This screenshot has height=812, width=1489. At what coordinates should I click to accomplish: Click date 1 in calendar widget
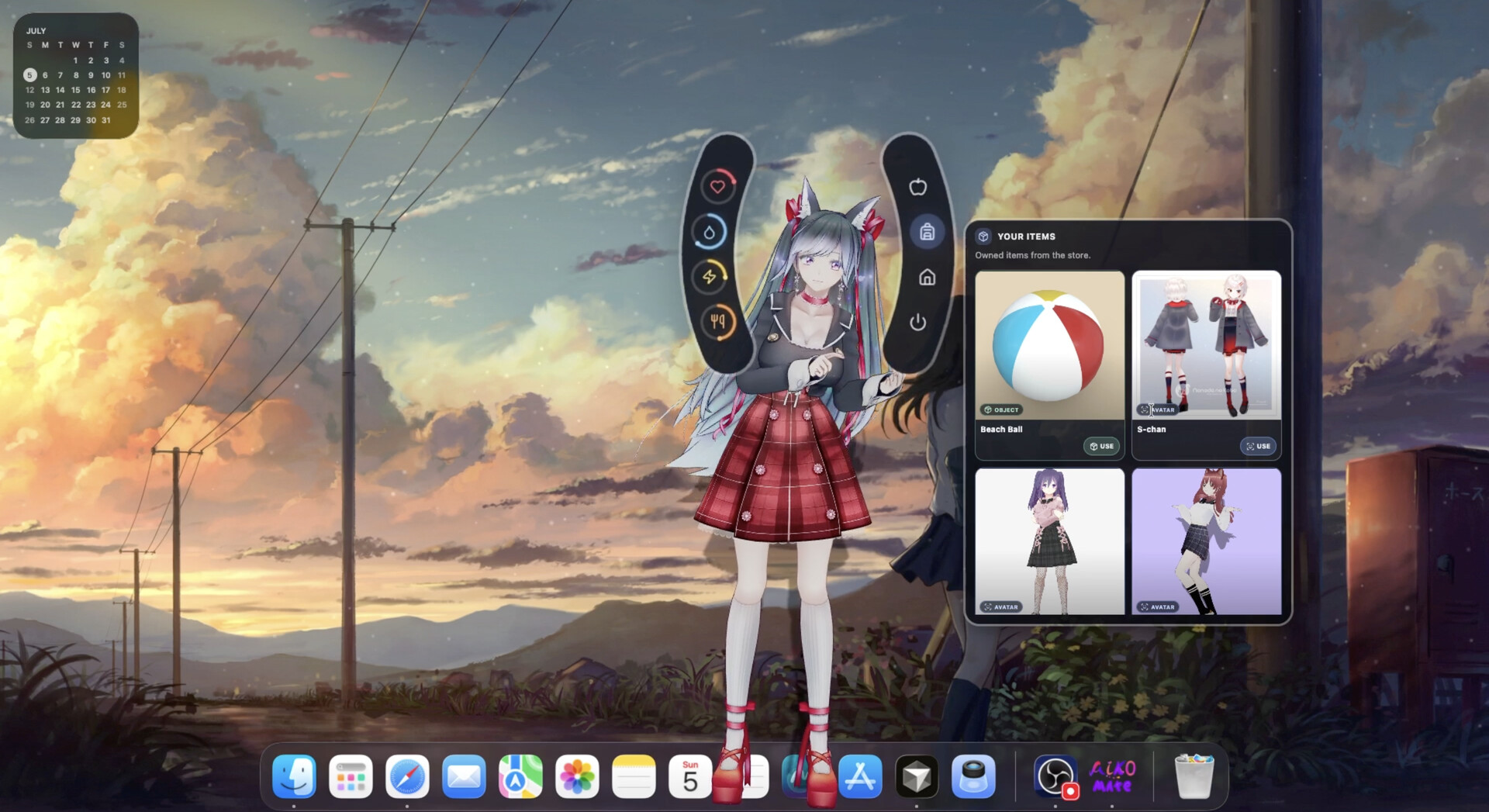click(x=75, y=60)
